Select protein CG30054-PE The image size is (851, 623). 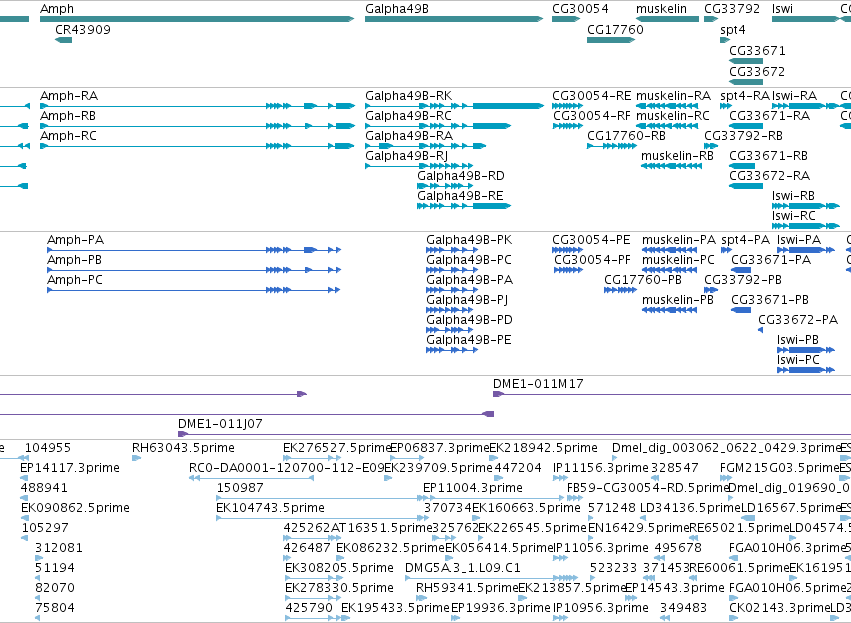pos(567,250)
